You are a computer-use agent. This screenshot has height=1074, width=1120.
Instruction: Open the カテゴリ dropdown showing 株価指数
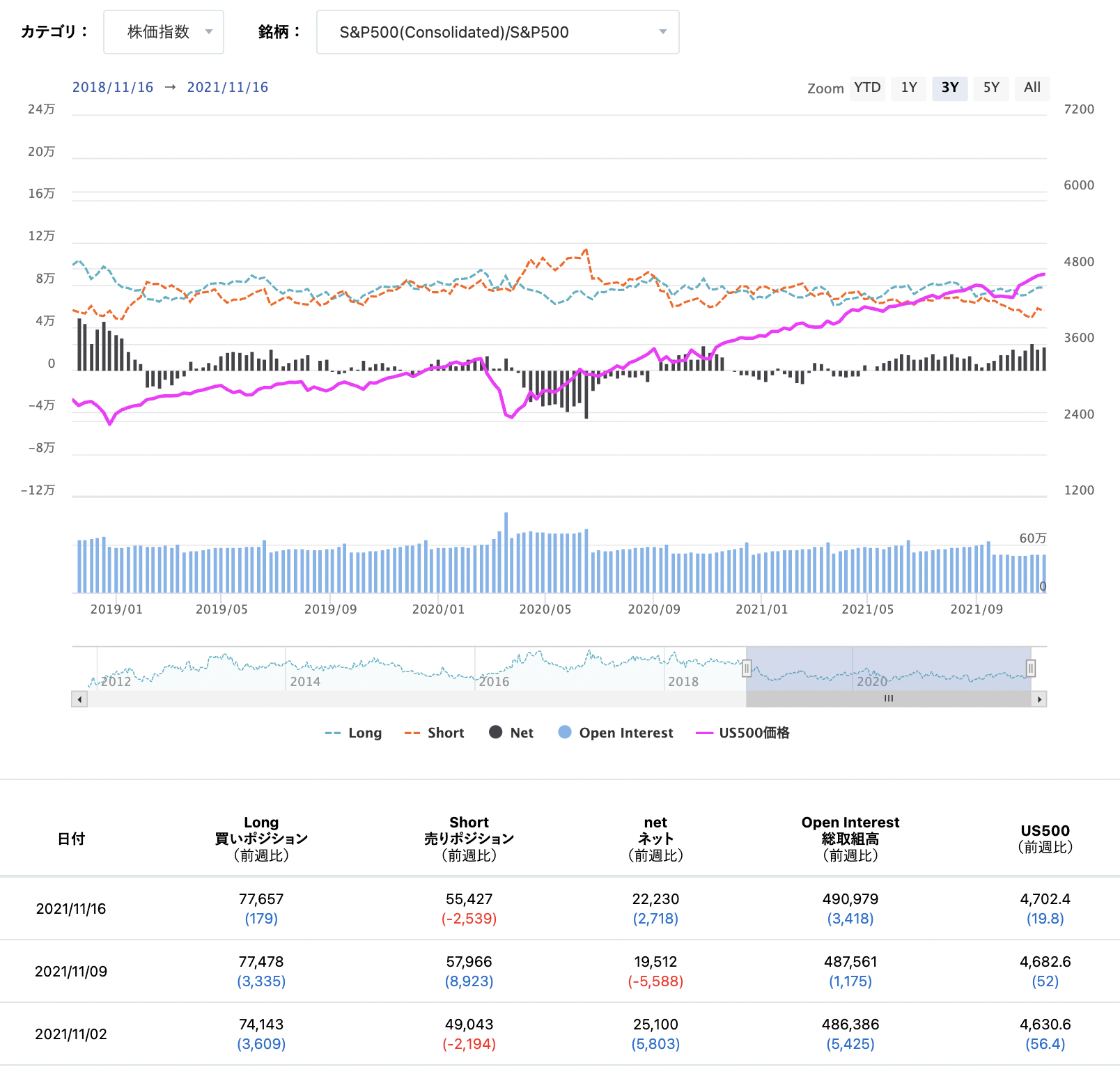point(164,32)
